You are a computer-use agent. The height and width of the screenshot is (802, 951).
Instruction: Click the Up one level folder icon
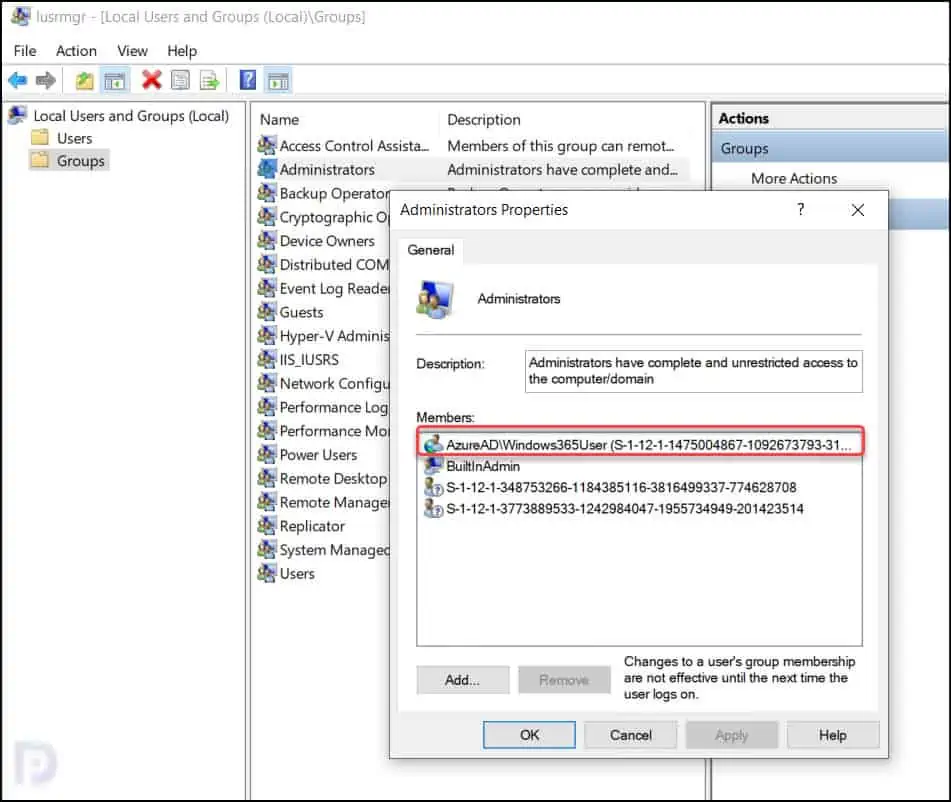click(84, 80)
